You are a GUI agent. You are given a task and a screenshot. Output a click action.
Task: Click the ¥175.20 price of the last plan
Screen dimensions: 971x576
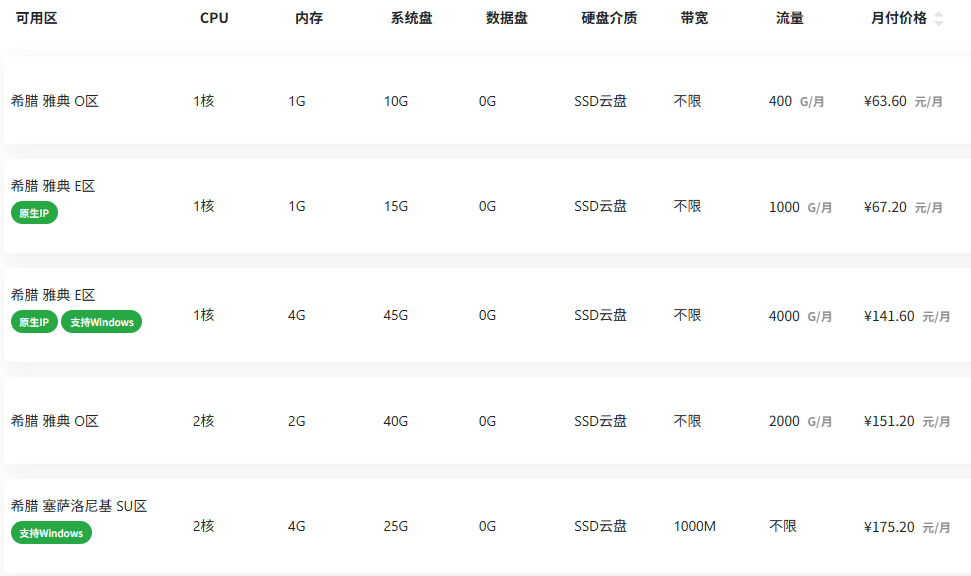[889, 527]
